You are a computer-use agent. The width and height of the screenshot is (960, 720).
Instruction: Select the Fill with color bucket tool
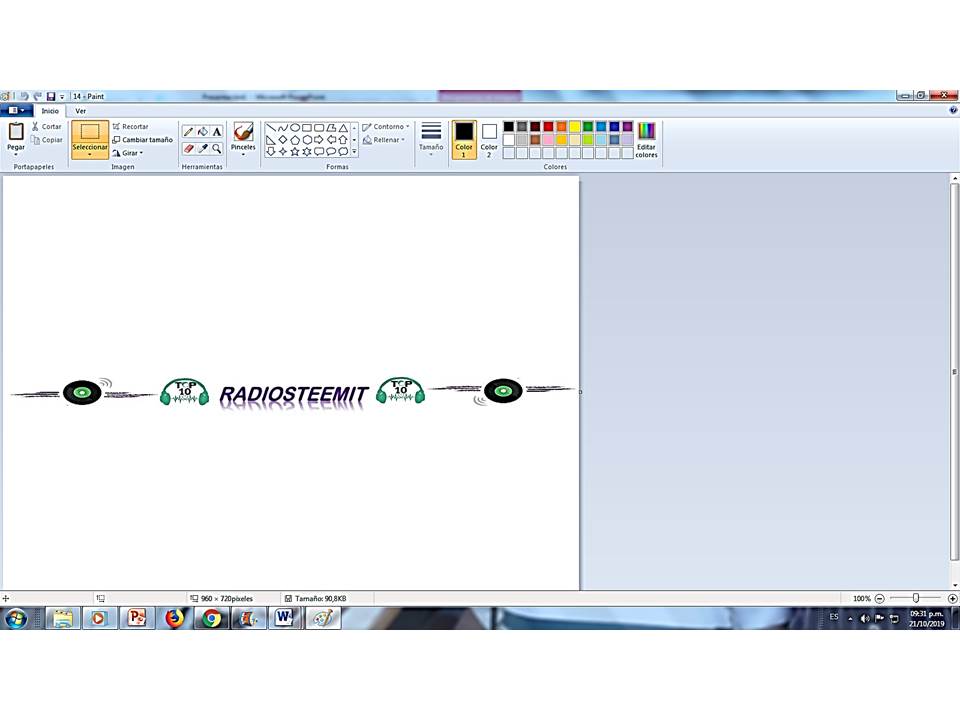point(203,132)
